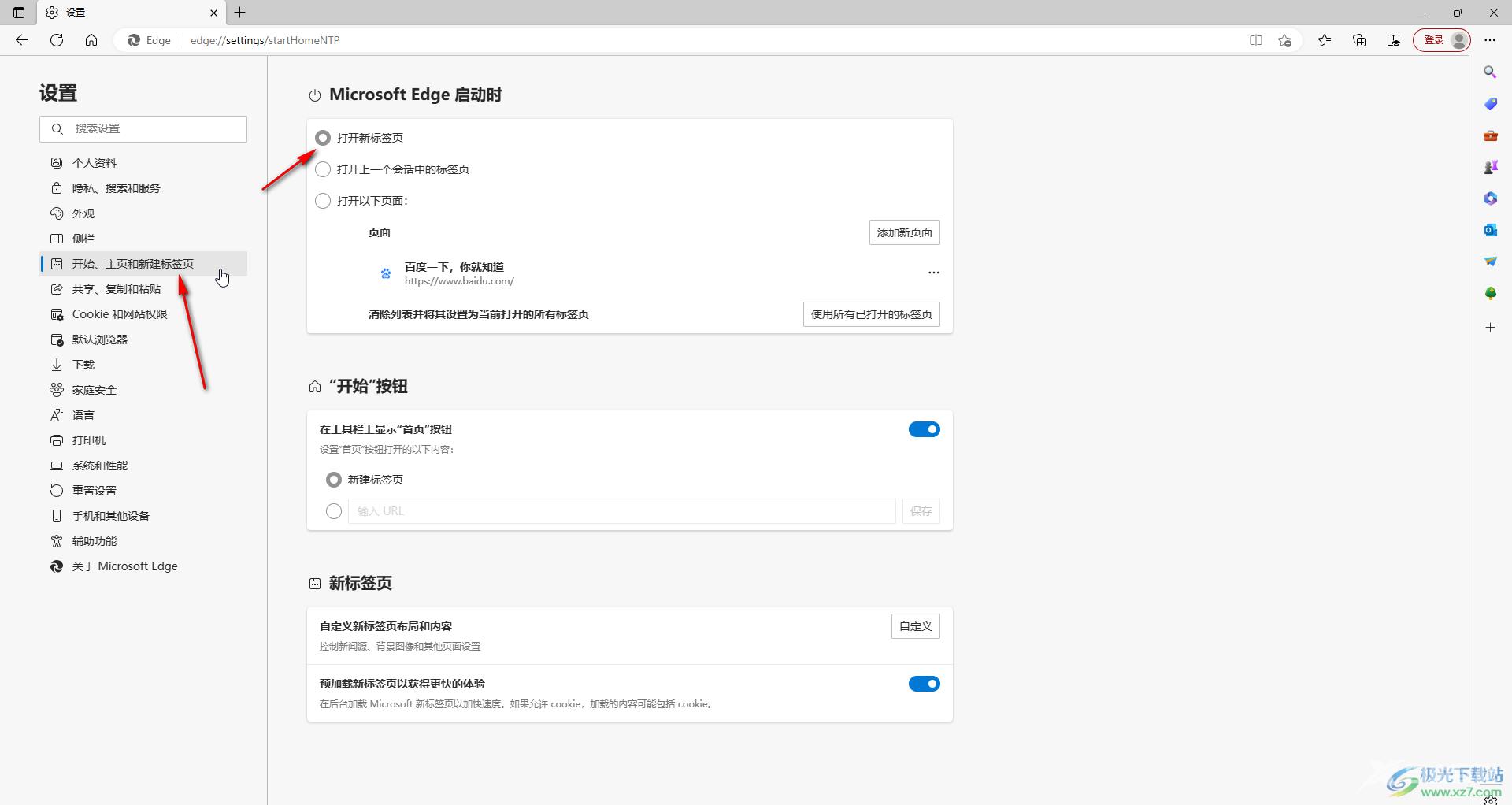Open 重置设置 section
Viewport: 1512px width, 805px height.
point(143,491)
